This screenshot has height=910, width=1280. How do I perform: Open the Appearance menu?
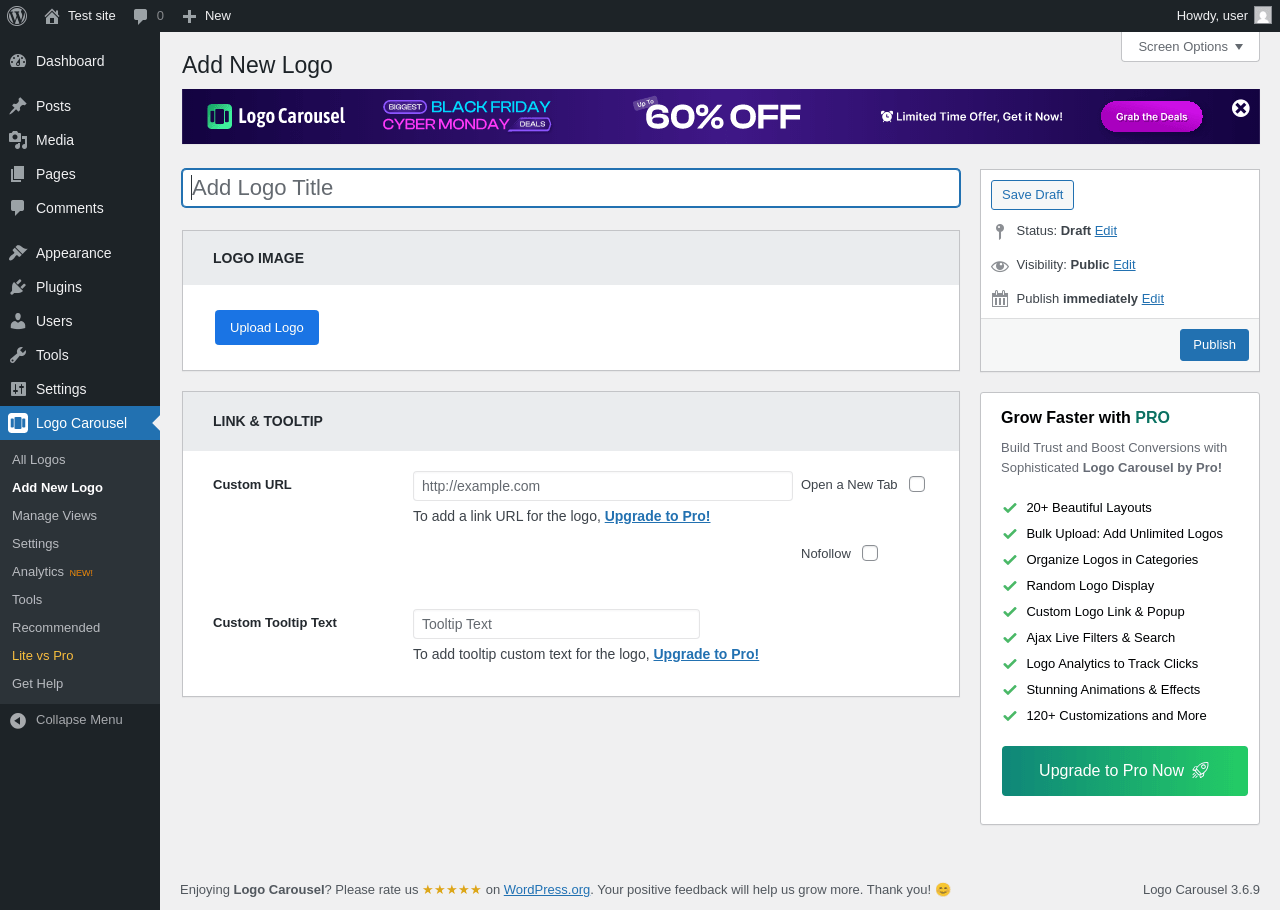pos(80,253)
